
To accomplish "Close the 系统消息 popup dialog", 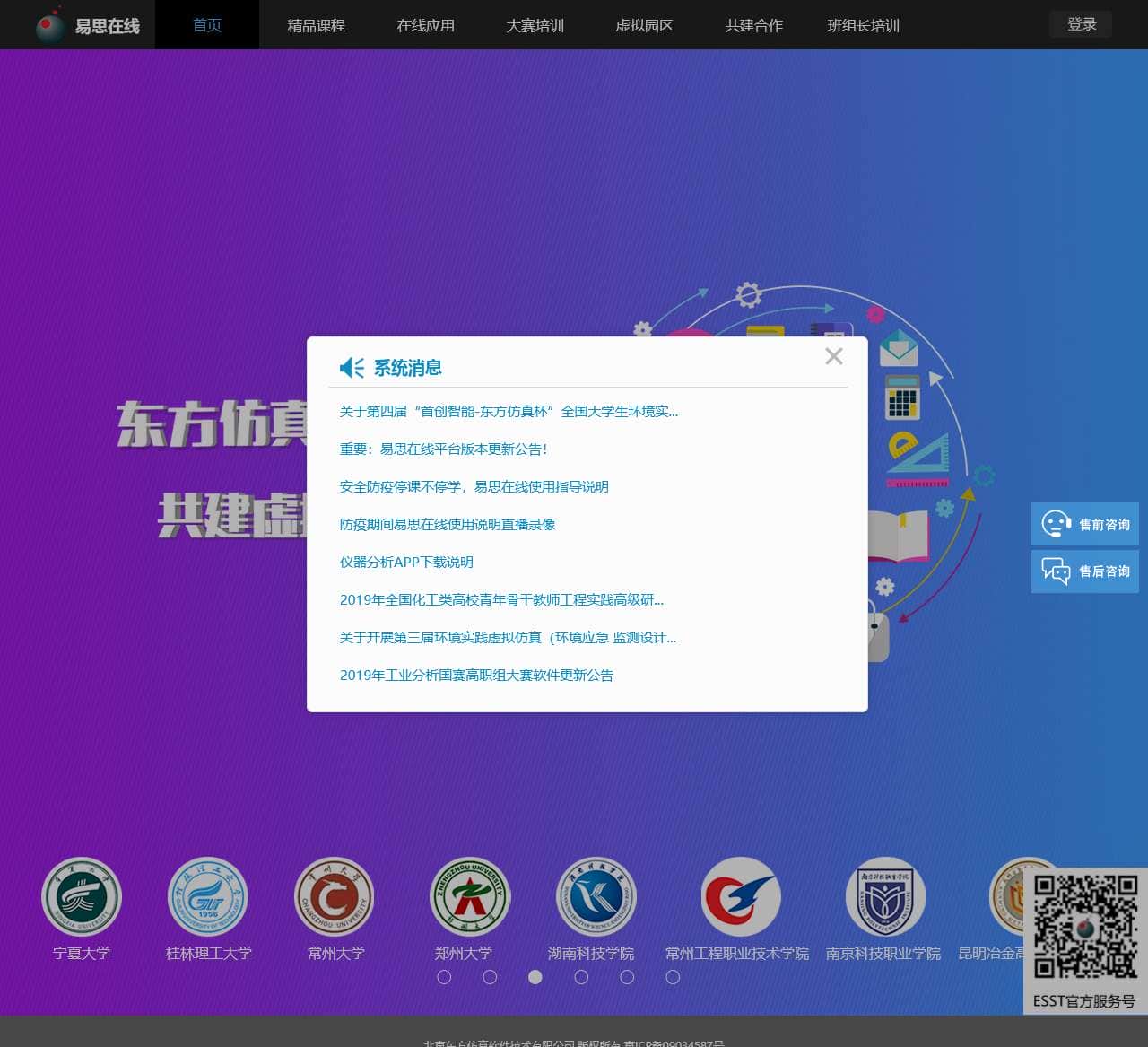I will tap(834, 356).
